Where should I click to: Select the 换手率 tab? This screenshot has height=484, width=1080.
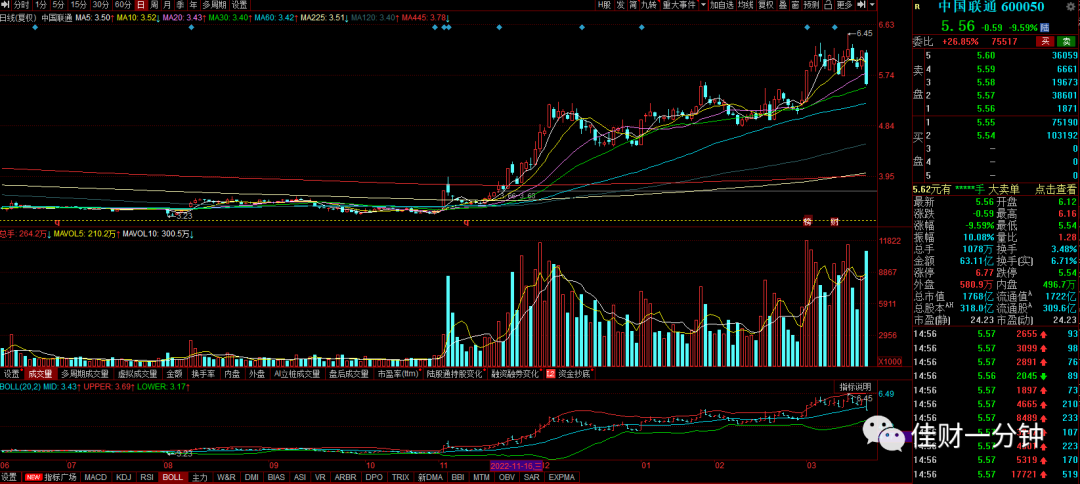click(203, 375)
